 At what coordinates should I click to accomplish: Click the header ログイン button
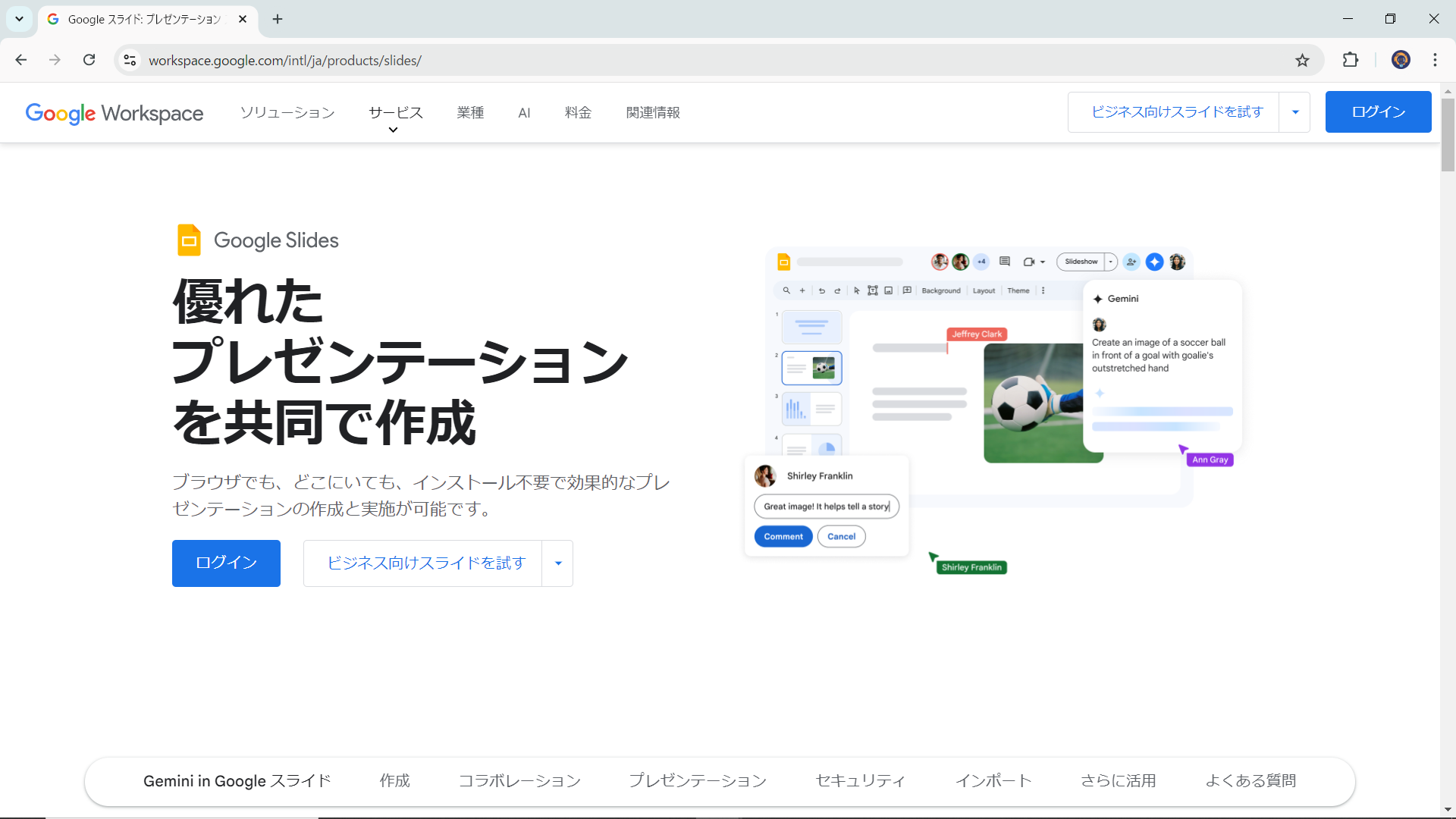(x=1378, y=112)
